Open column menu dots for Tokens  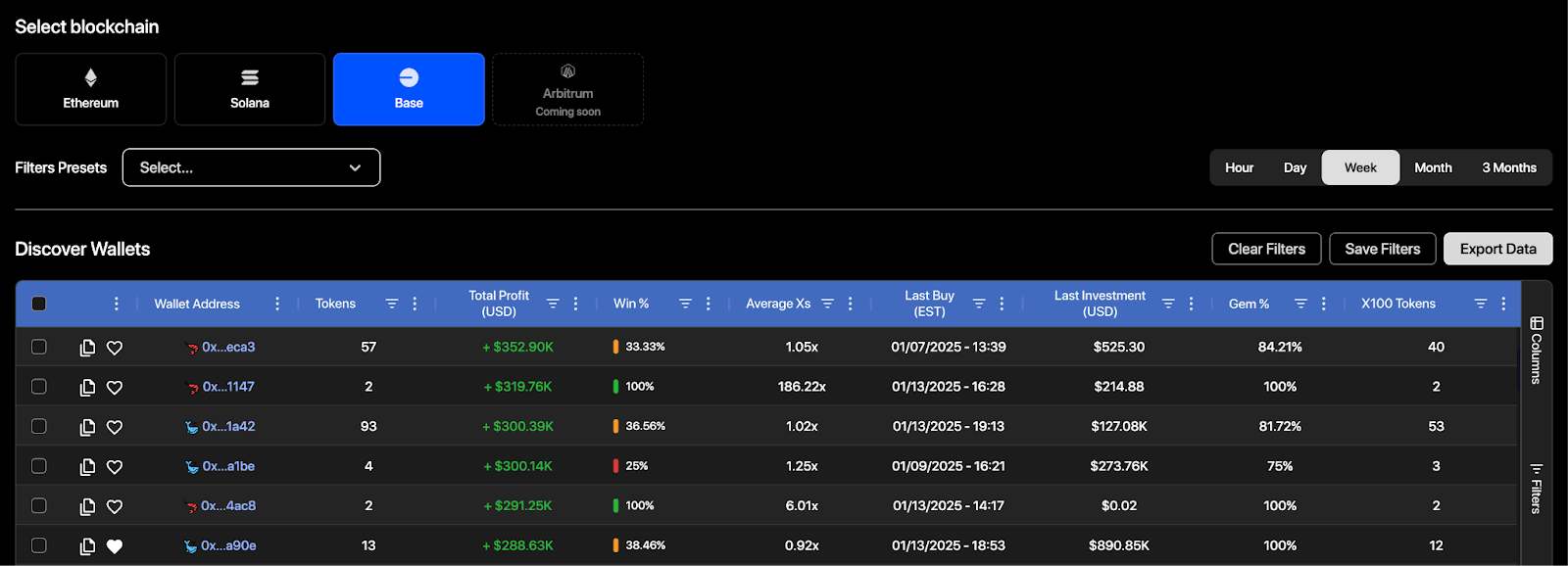click(415, 304)
